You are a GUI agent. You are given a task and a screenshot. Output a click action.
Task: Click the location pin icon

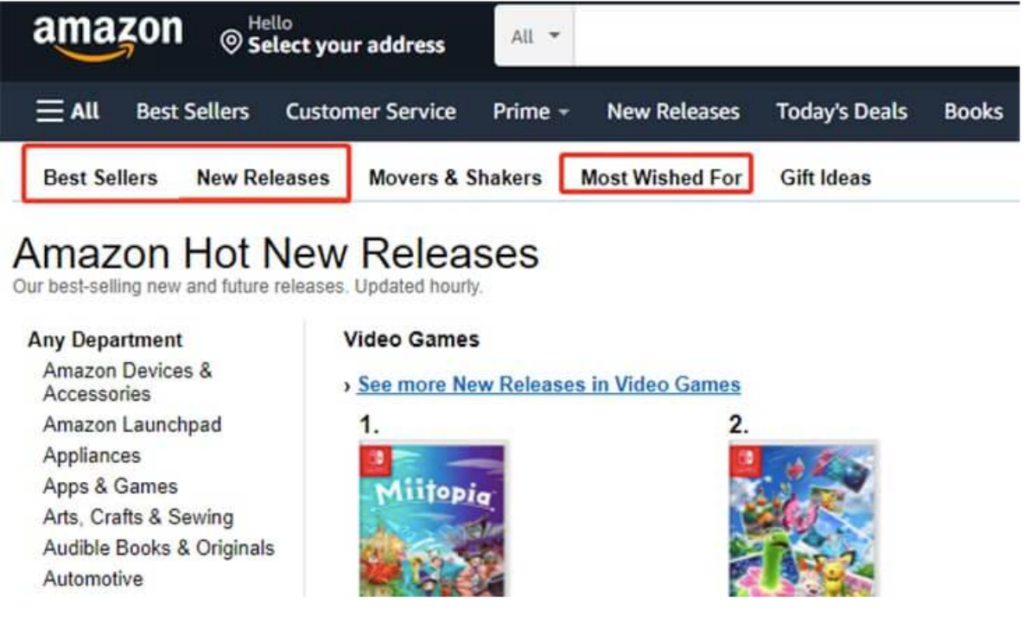click(231, 42)
